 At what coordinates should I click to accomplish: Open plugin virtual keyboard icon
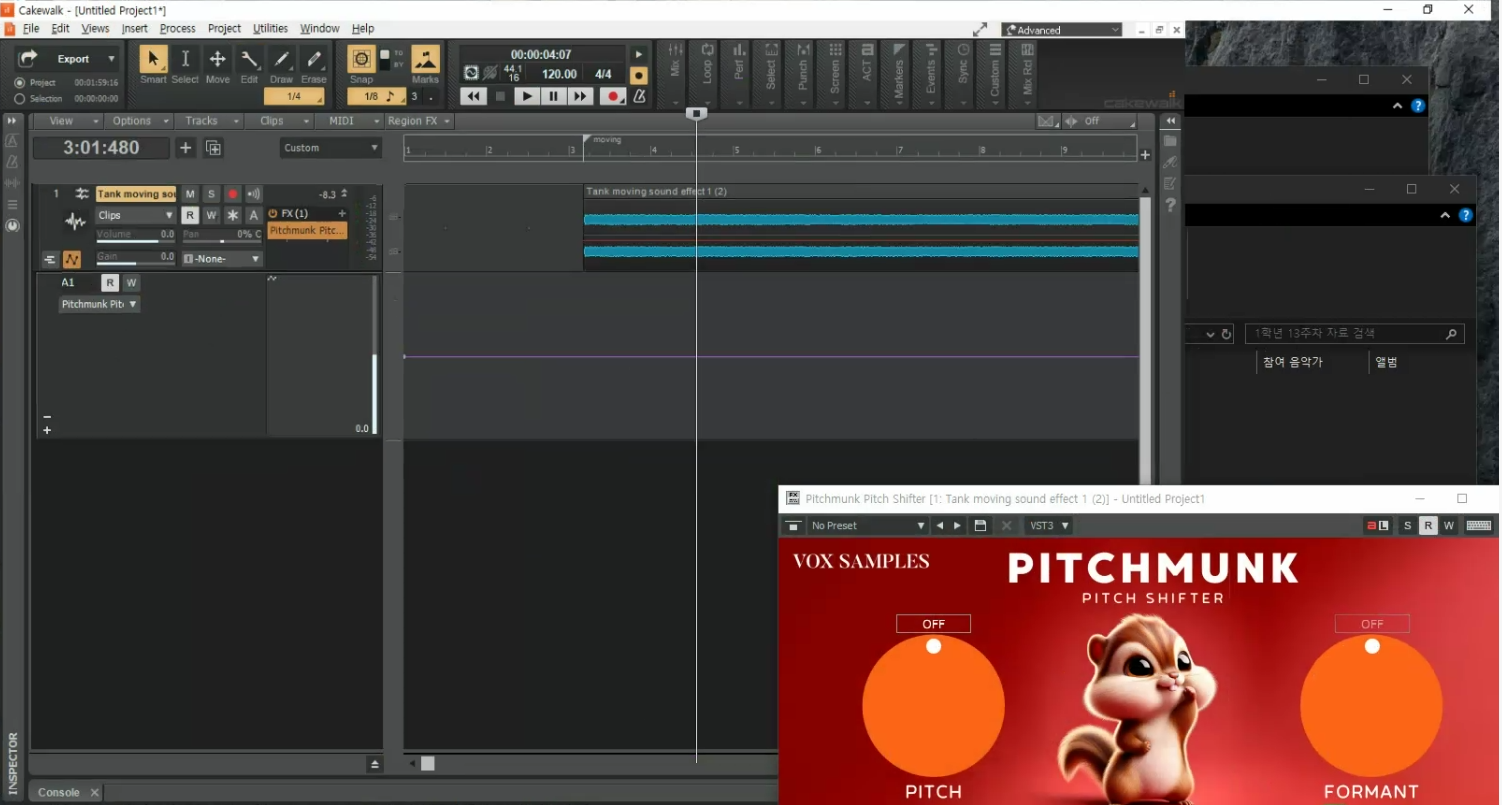[1479, 526]
